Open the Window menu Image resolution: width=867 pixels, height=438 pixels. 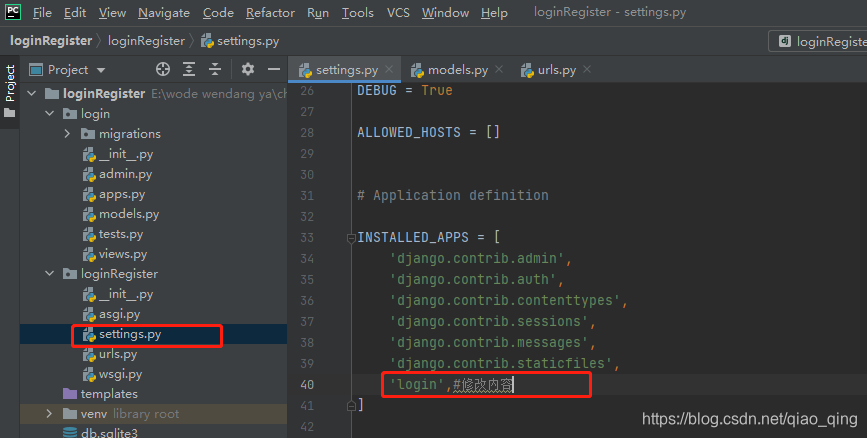(445, 13)
